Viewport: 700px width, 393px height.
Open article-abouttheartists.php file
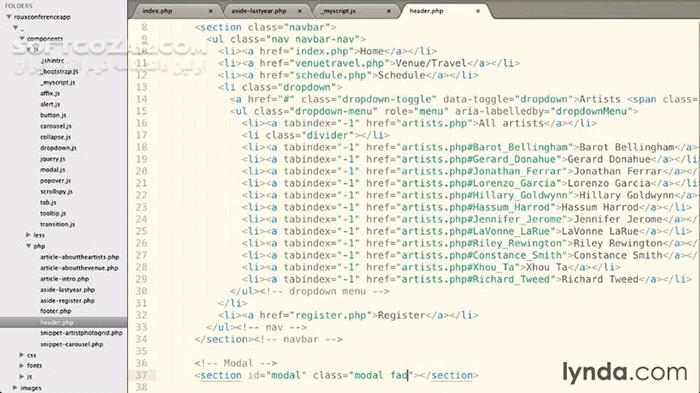click(79, 257)
